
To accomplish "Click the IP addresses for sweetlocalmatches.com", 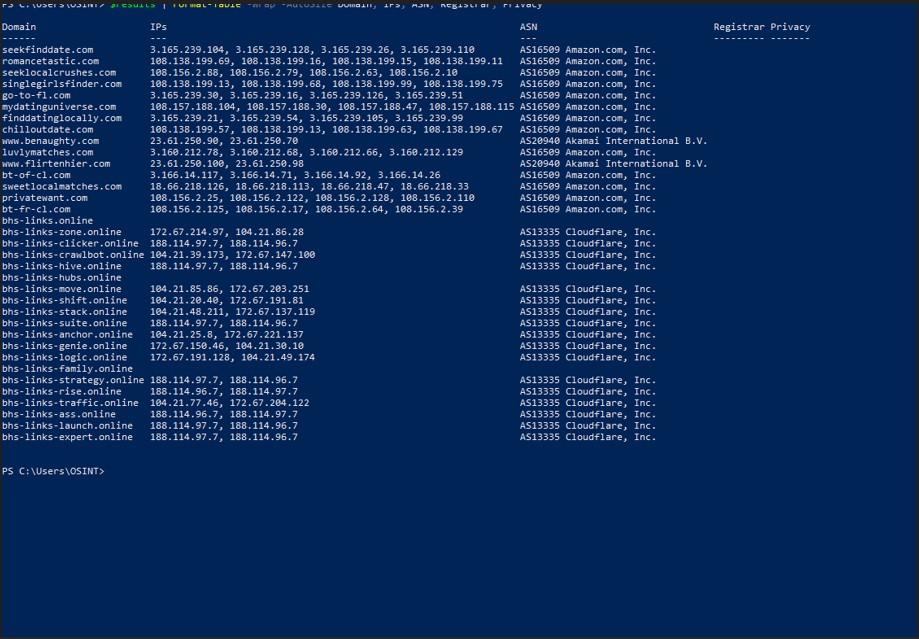I will (x=309, y=186).
